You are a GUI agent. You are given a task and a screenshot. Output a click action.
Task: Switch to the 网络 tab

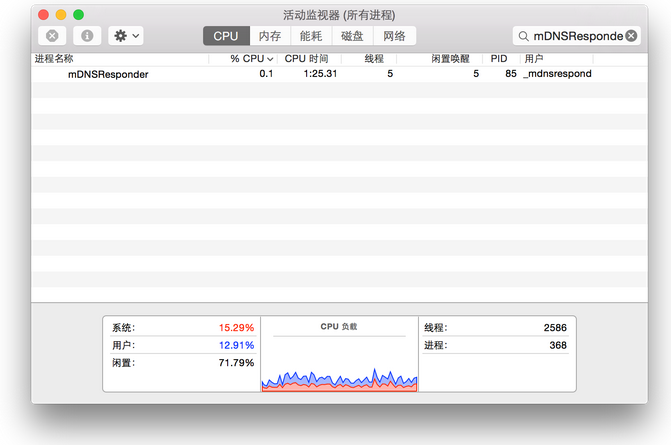(394, 36)
